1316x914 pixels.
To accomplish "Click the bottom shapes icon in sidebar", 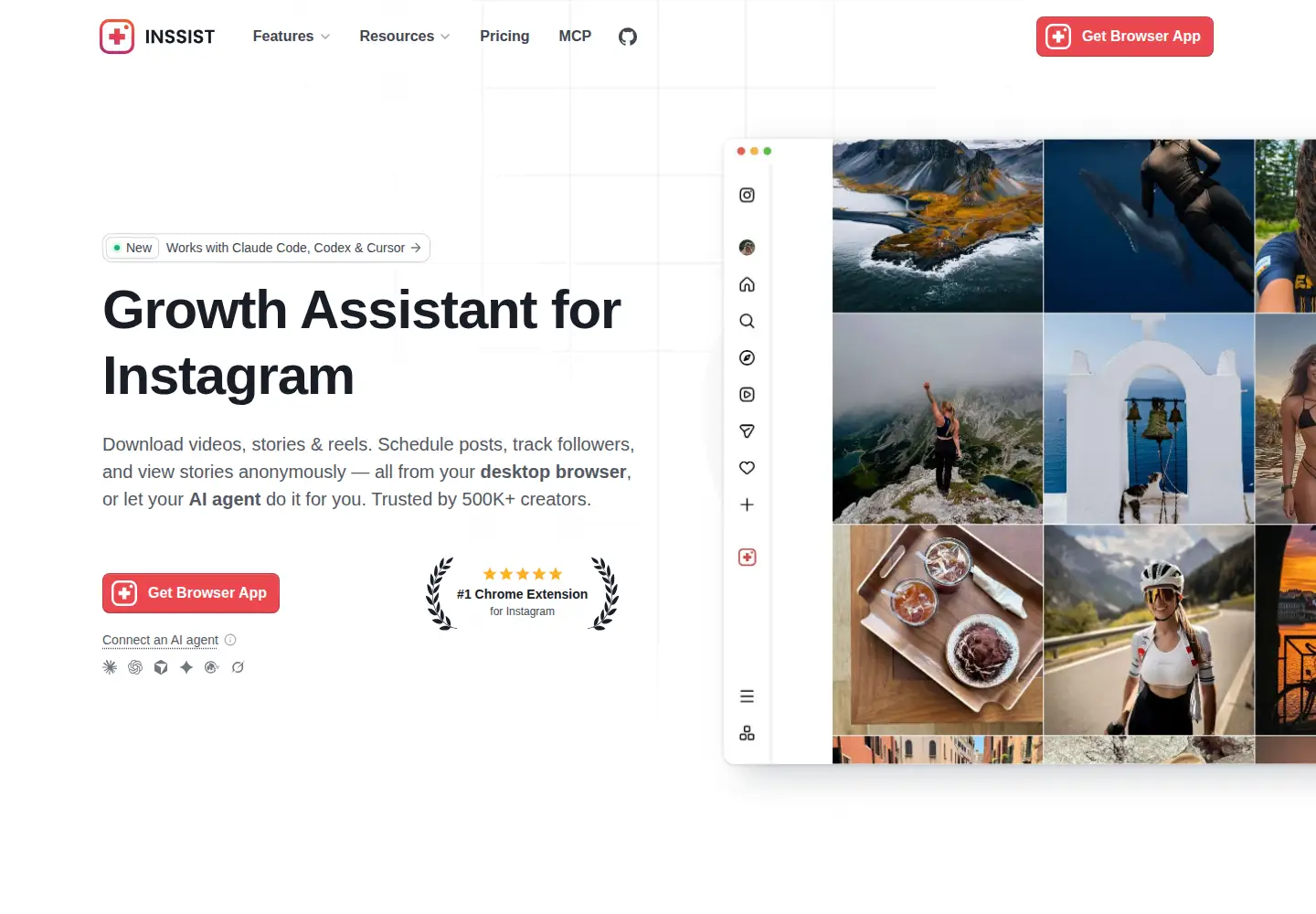I will (747, 733).
